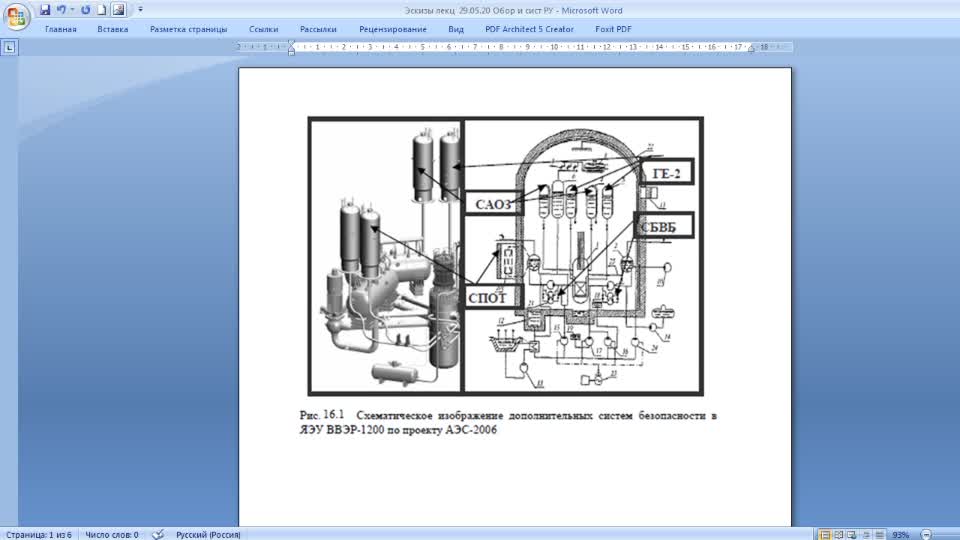
Task: Open PDF Architect 5 Creator tab
Action: coord(529,29)
